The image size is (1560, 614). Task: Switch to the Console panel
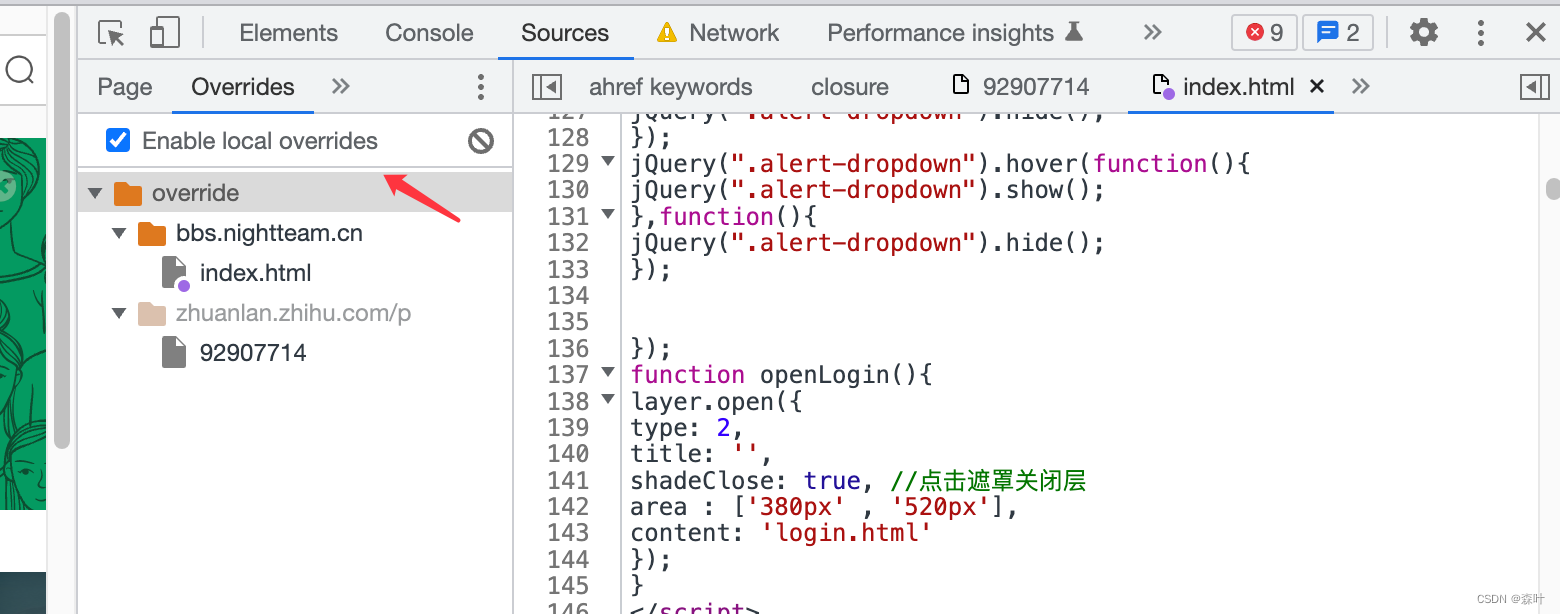pyautogui.click(x=428, y=32)
